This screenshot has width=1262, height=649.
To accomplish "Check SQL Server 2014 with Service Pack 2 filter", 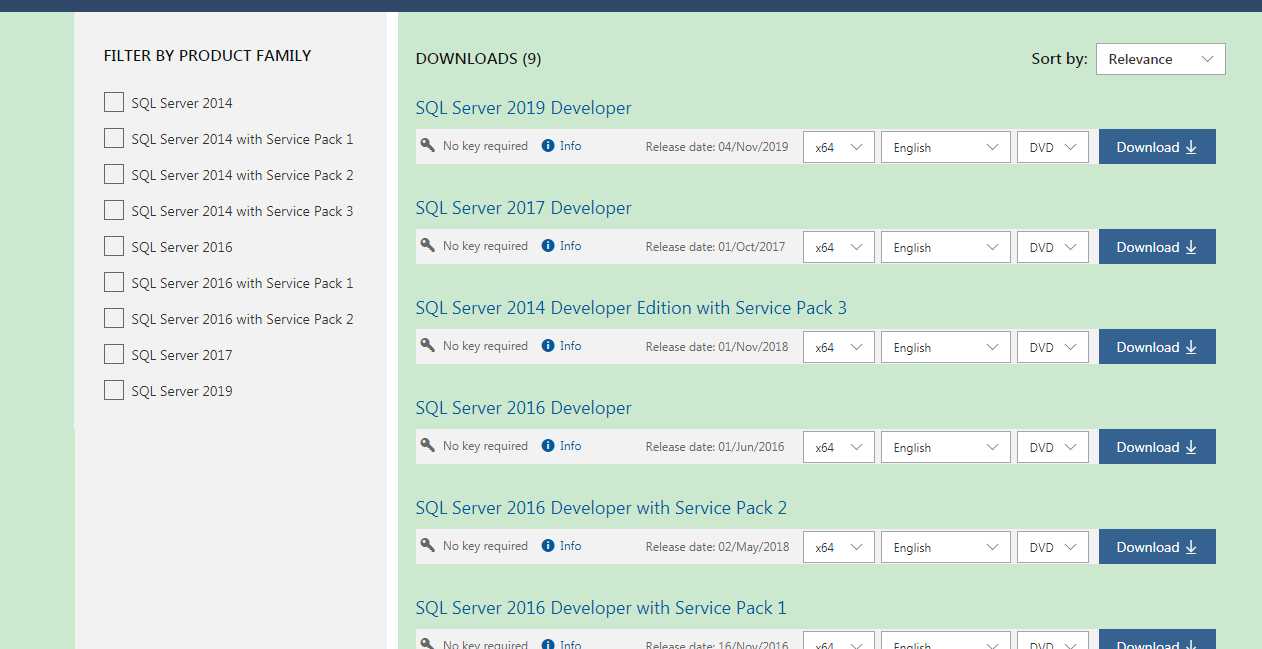I will click(x=114, y=174).
